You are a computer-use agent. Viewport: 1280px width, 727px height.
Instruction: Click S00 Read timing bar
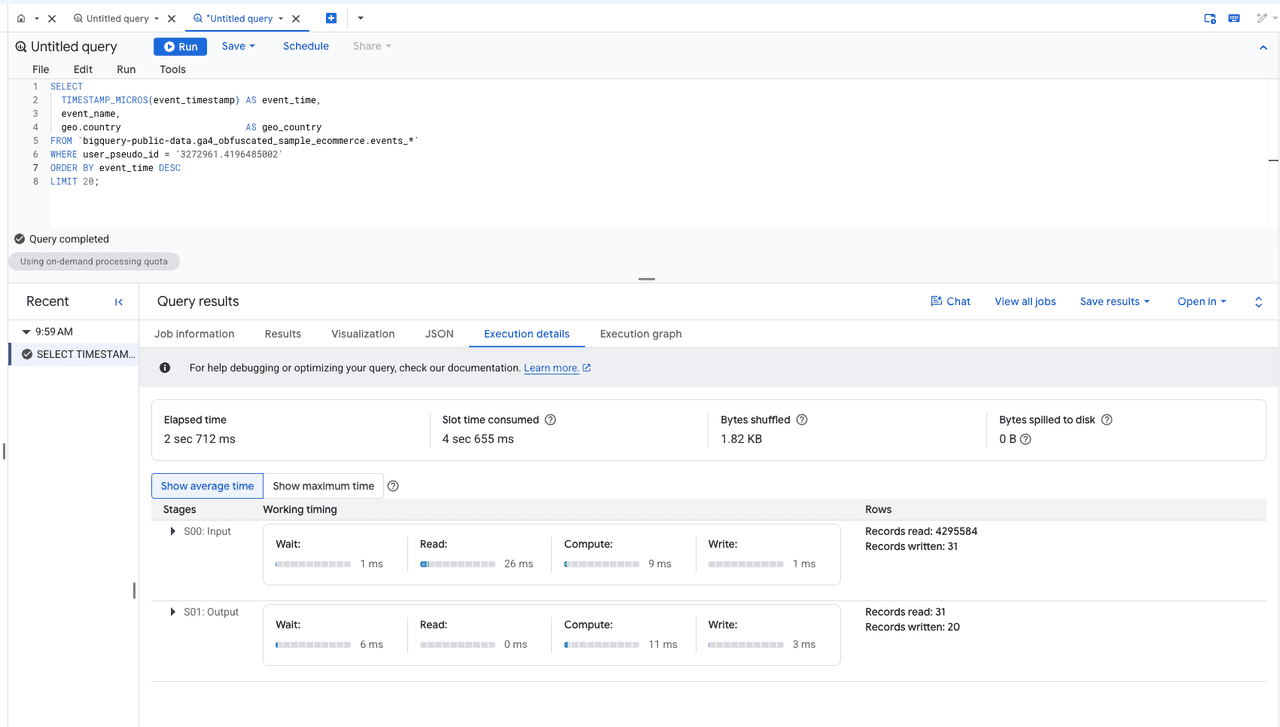point(458,564)
